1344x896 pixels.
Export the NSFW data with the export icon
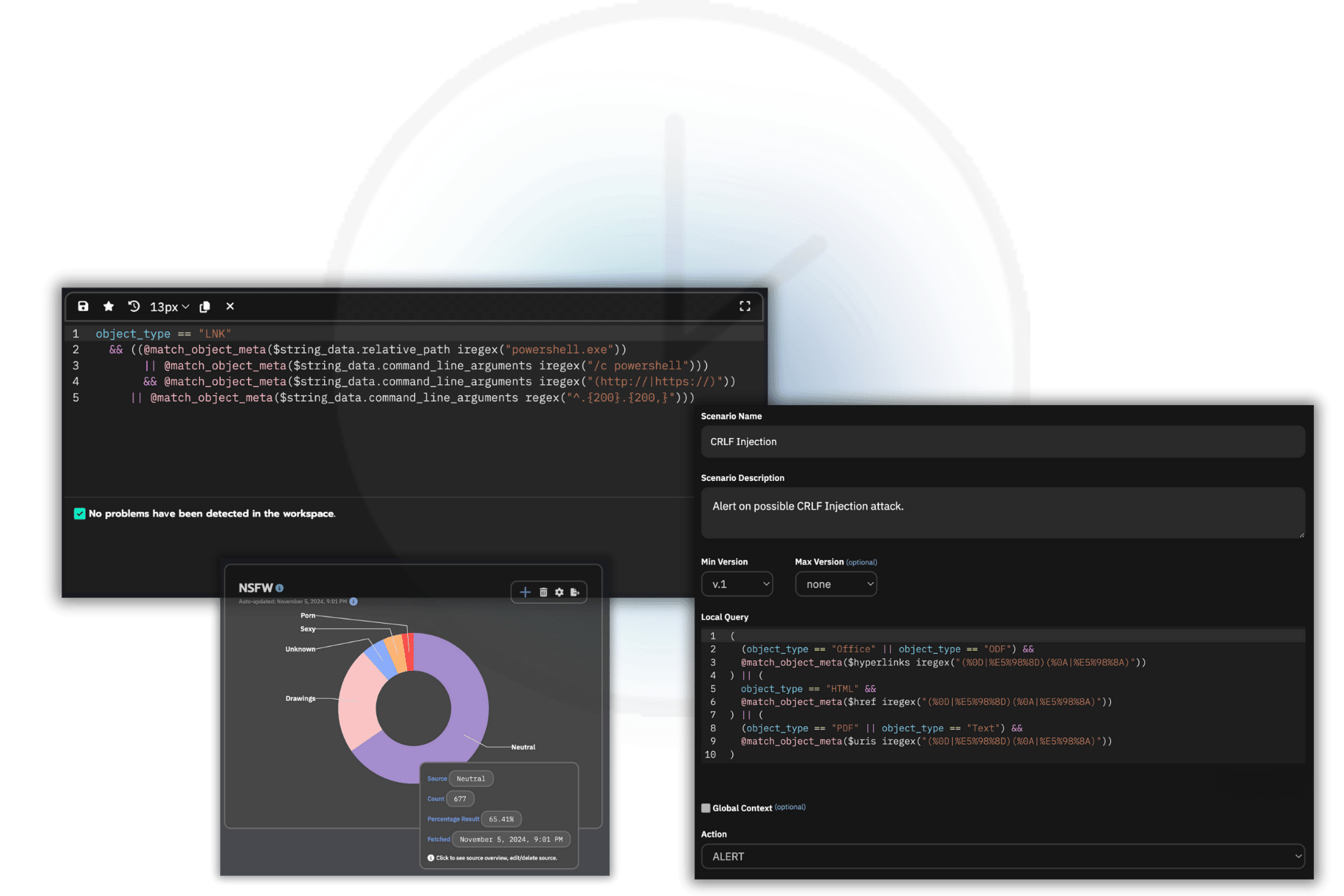(576, 592)
